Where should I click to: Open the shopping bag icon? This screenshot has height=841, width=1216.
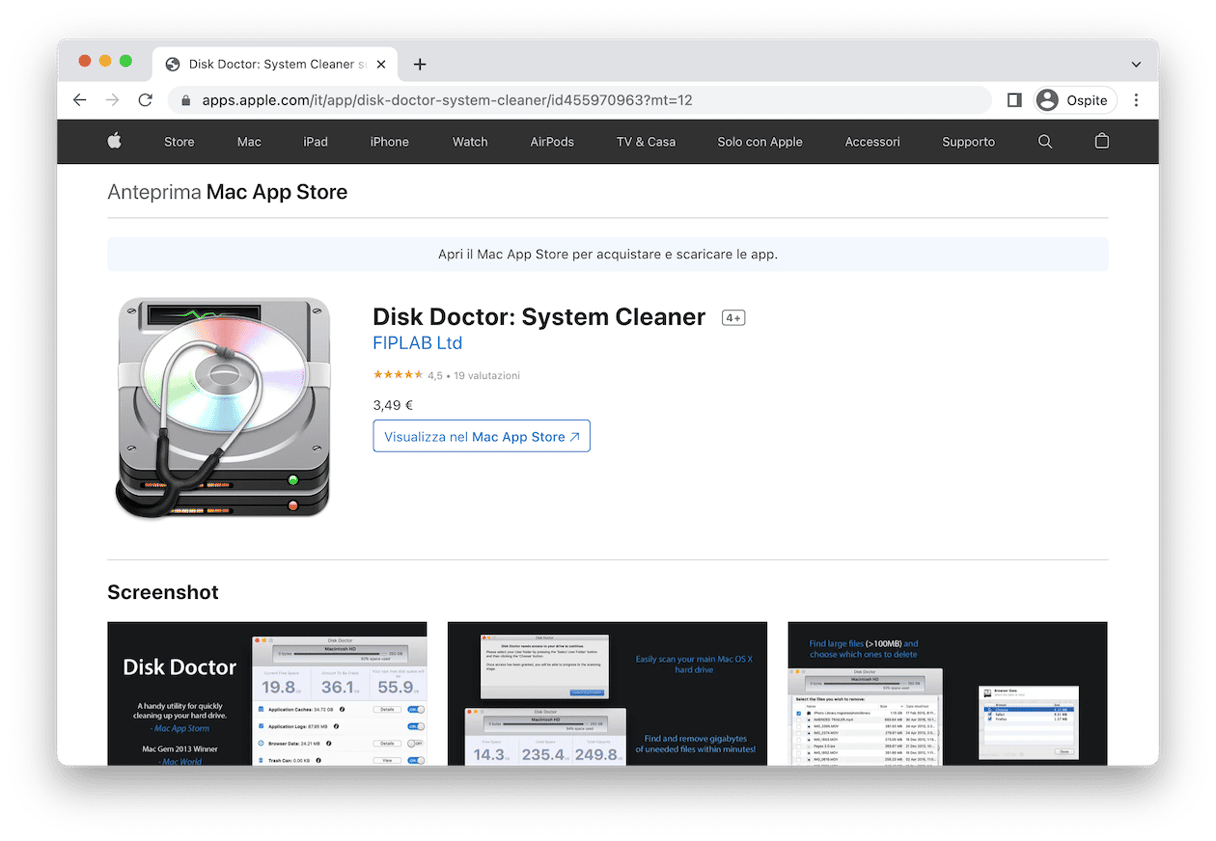[1101, 141]
